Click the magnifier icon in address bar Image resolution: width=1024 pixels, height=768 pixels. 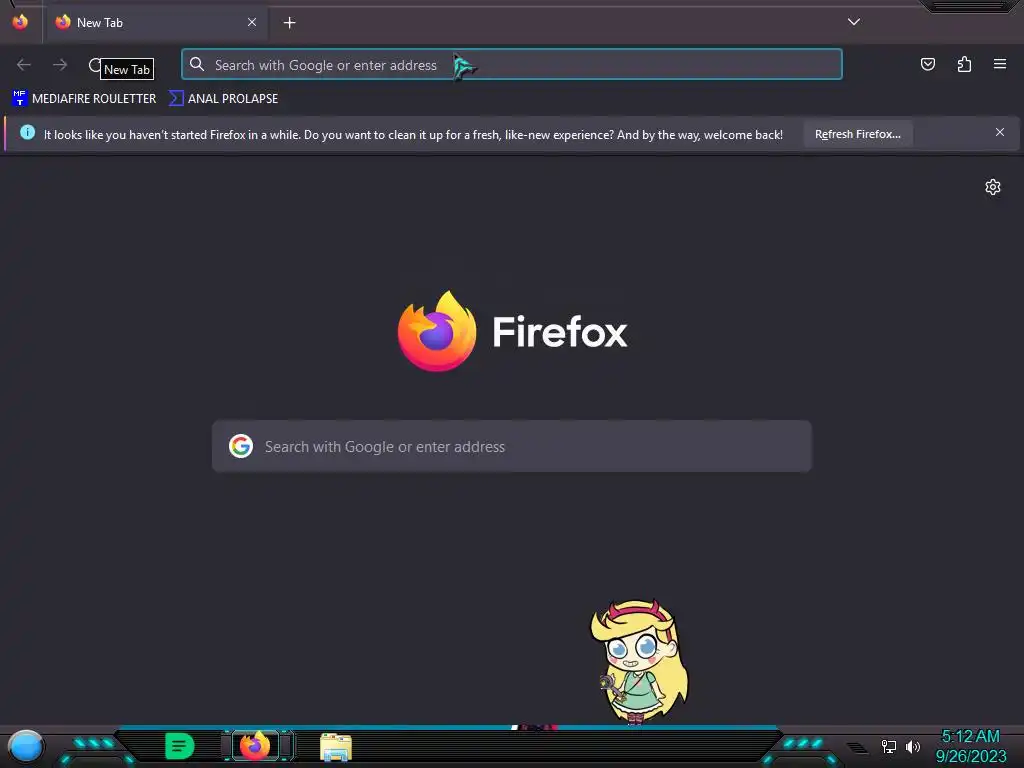(x=197, y=64)
